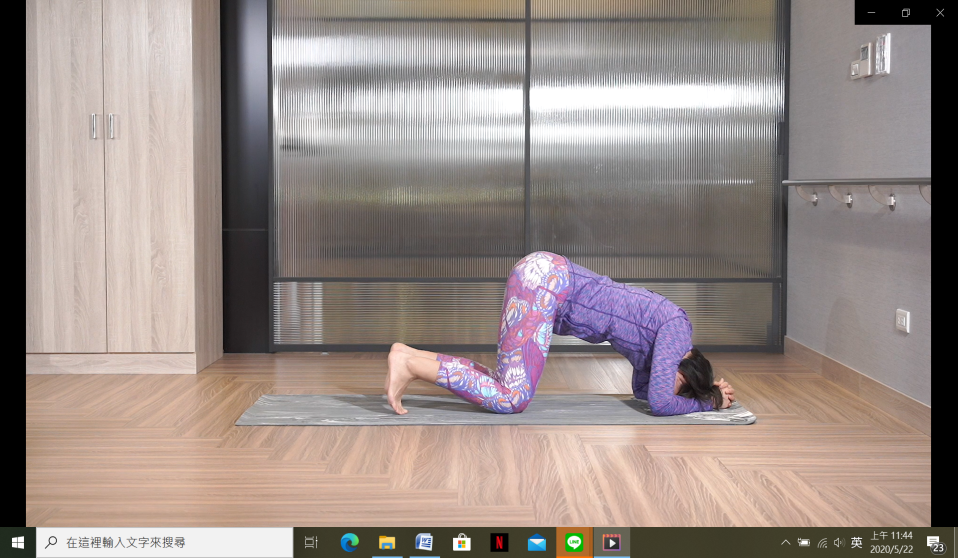Open the LINE app on the taskbar
This screenshot has width=958, height=558.
574,543
